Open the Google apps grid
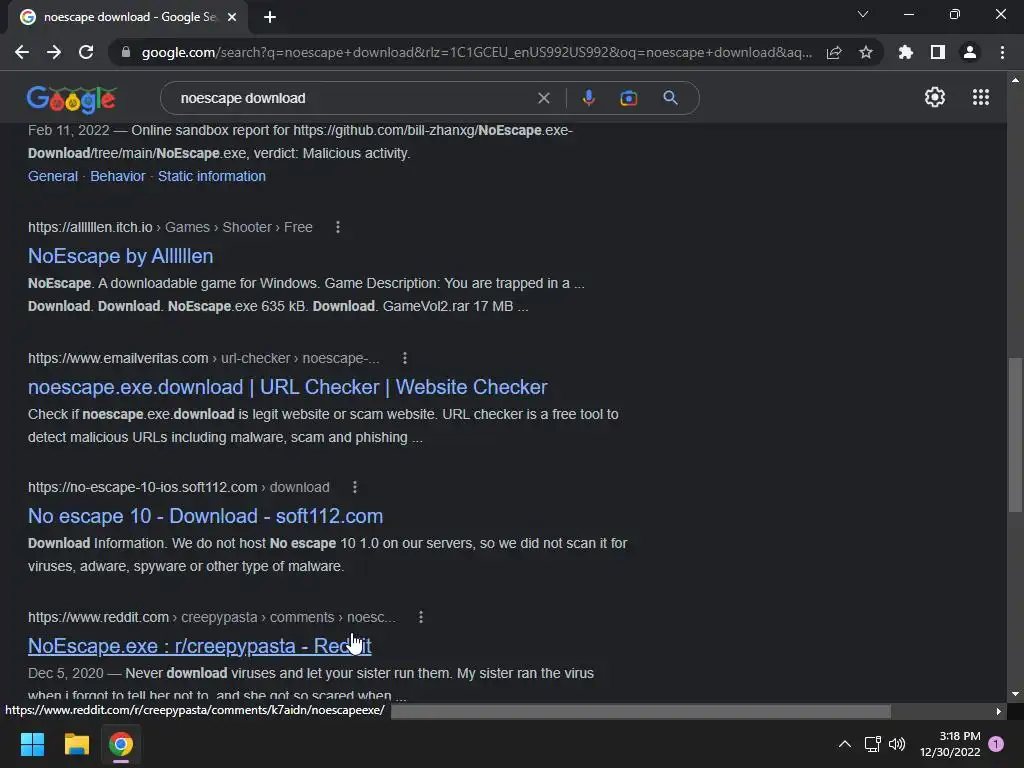 click(x=980, y=97)
